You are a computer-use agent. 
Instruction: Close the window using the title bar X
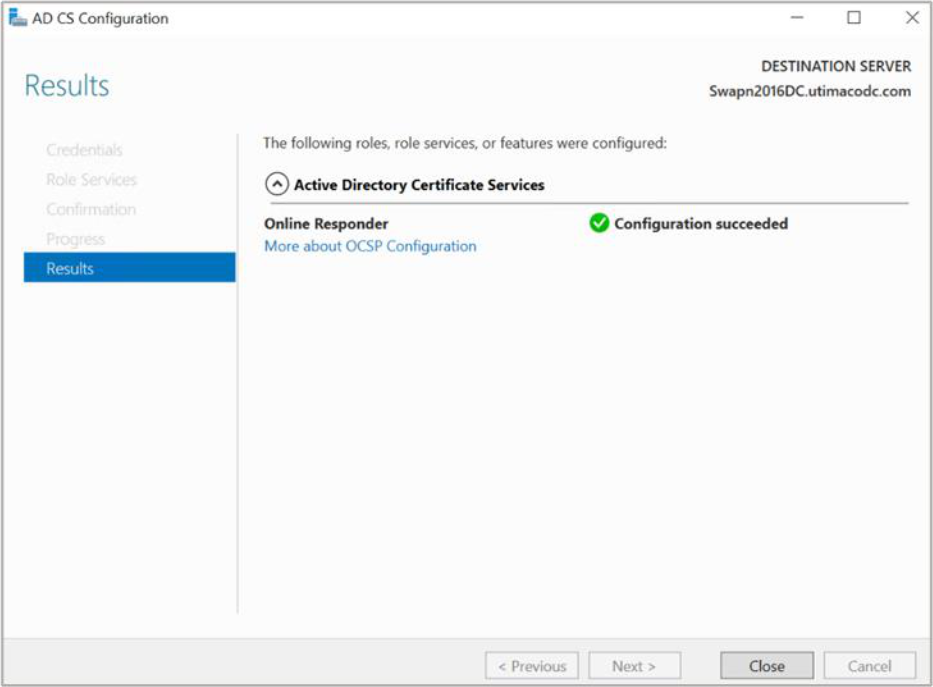pyautogui.click(x=911, y=18)
